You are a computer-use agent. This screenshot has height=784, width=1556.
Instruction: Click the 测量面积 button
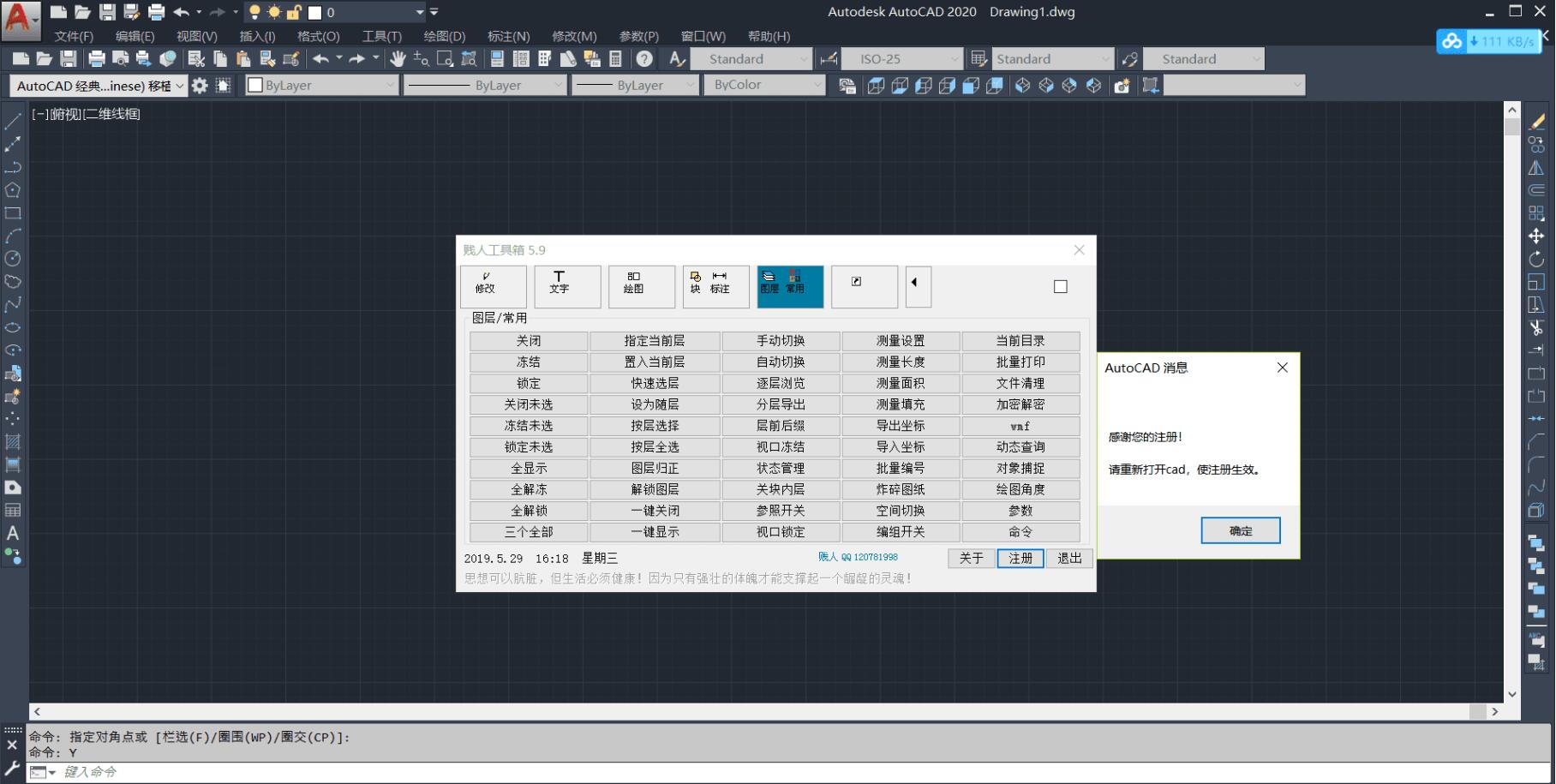(x=901, y=383)
